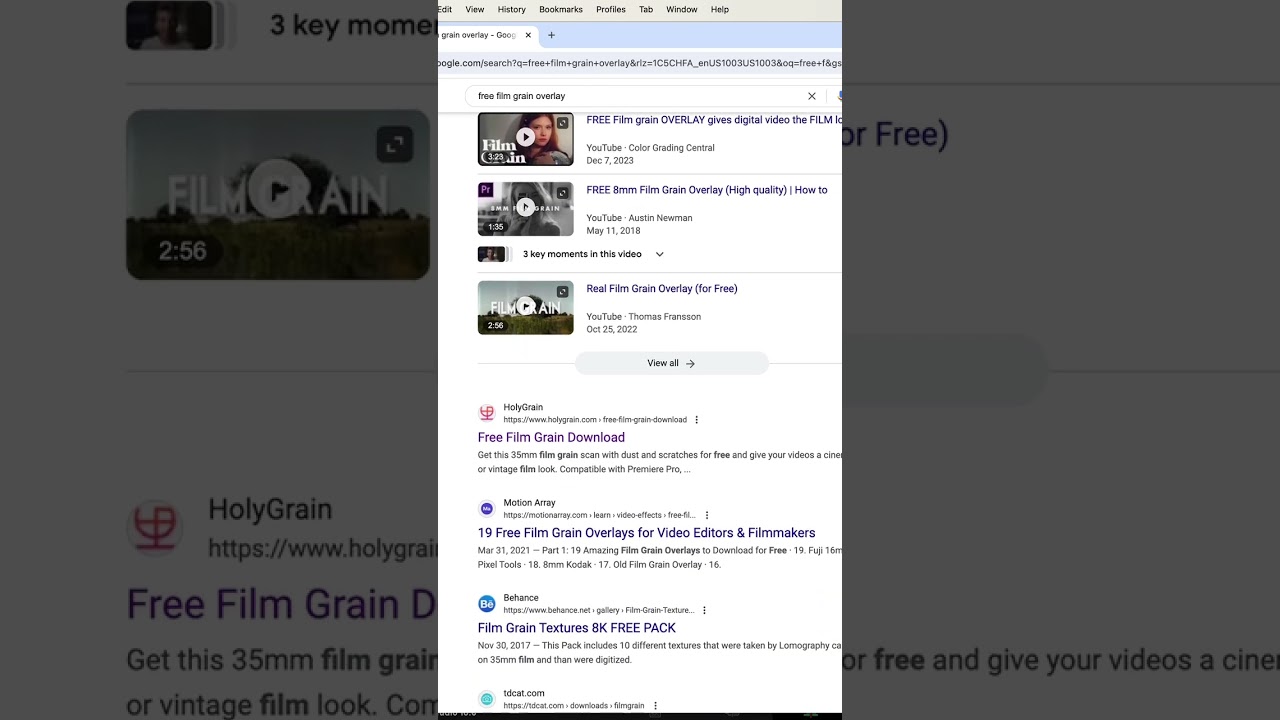Open Free Film Grain Download link
1280x720 pixels.
(x=551, y=437)
